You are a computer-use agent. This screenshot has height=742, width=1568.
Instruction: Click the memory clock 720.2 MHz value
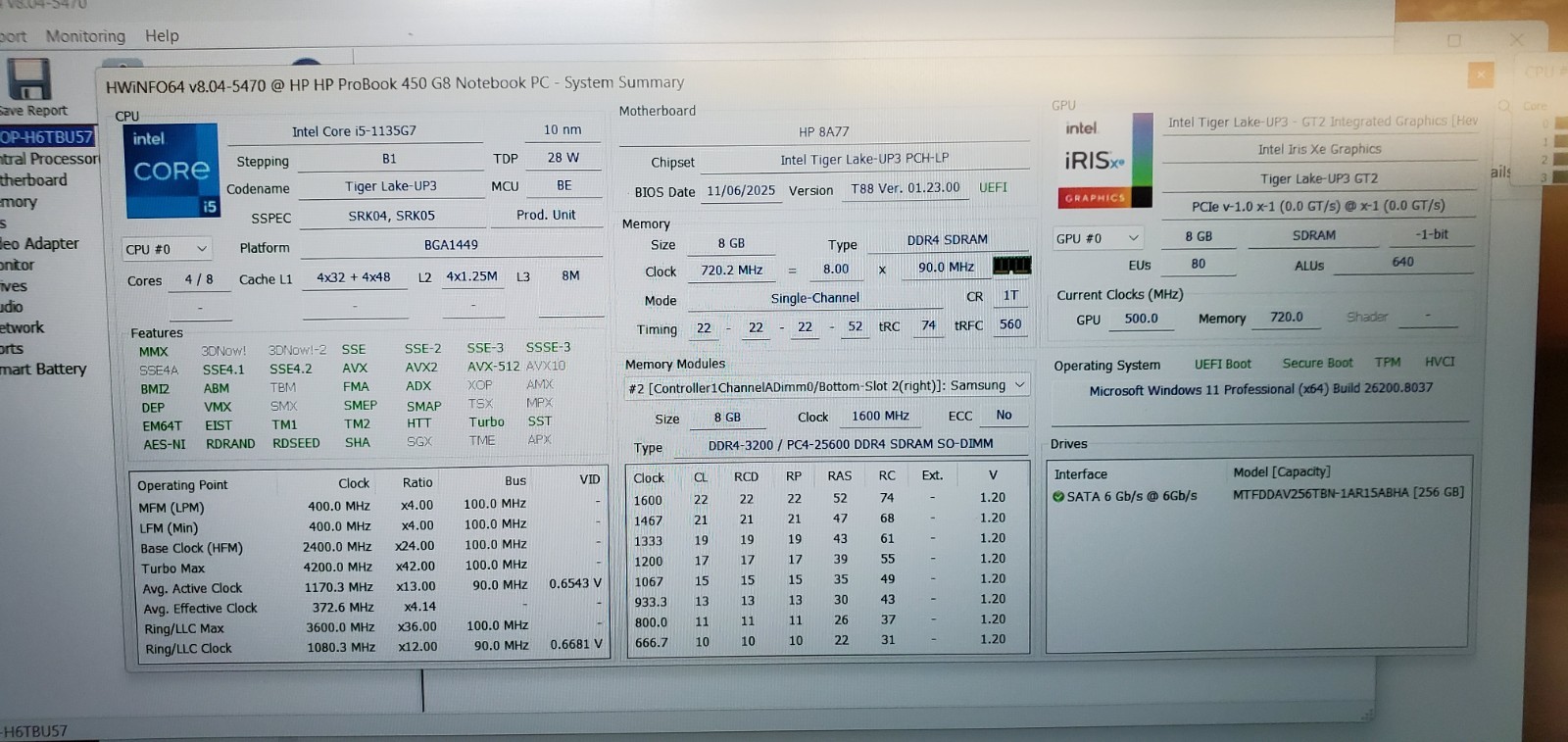click(731, 270)
